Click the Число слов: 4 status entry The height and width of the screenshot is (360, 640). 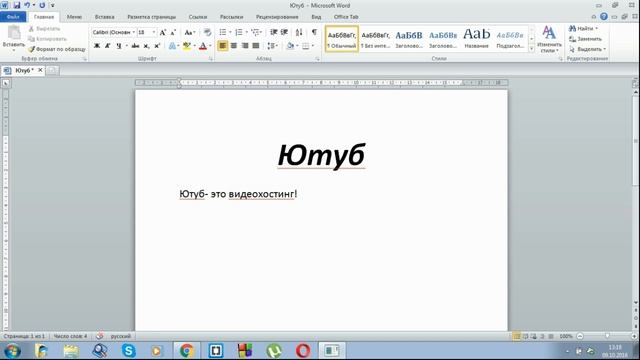coord(70,336)
